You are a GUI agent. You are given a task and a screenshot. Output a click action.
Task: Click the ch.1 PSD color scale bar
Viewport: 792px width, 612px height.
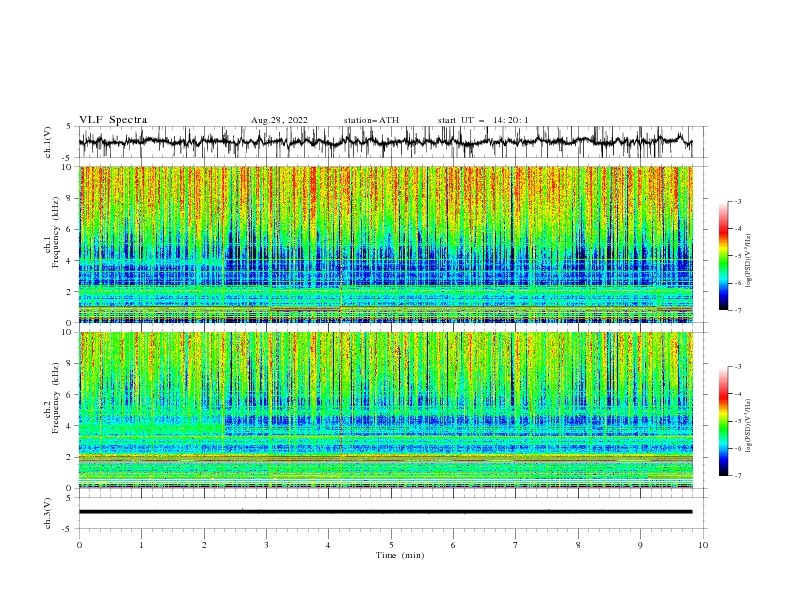(x=723, y=255)
